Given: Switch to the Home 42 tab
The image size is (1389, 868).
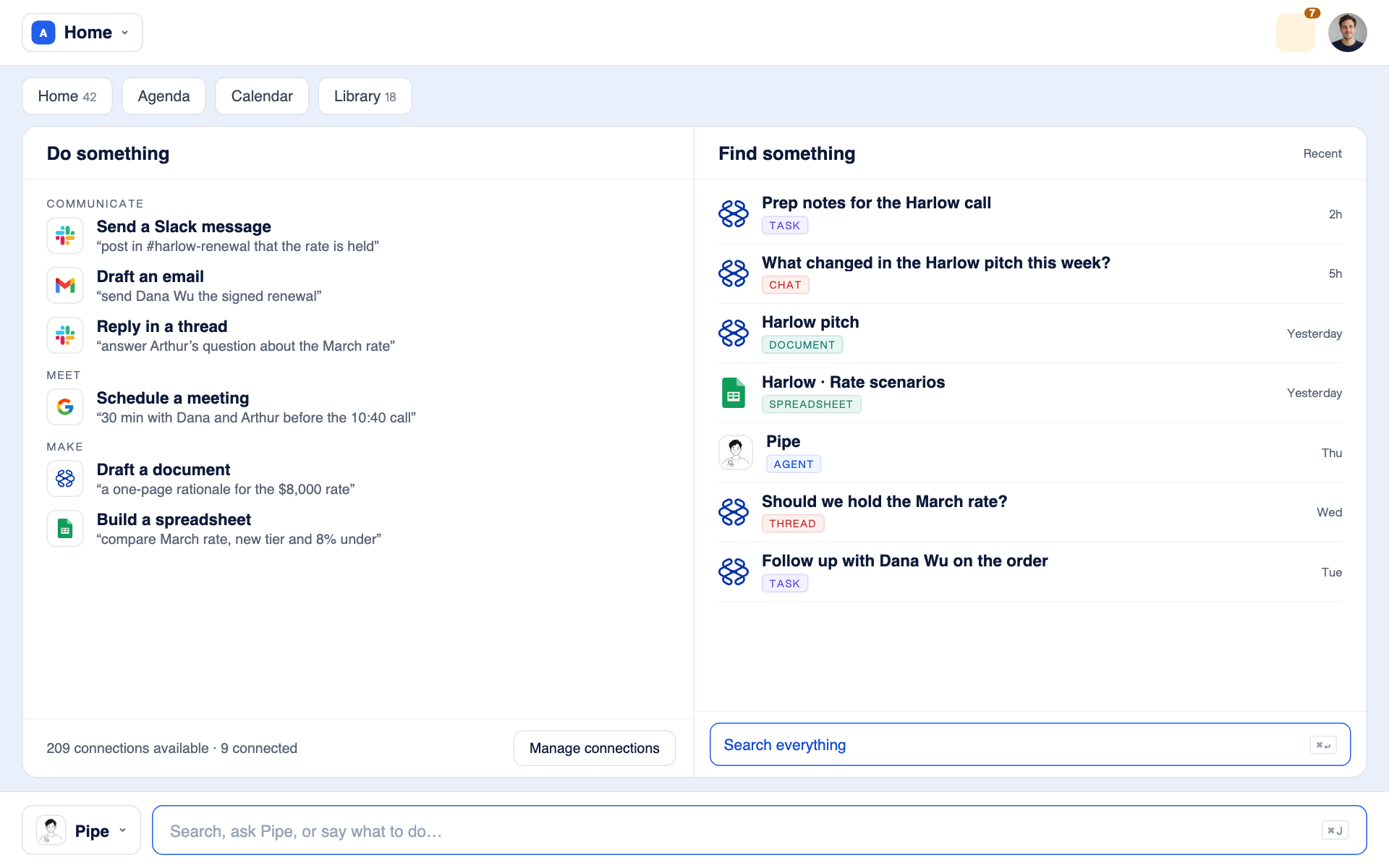Looking at the screenshot, I should click(67, 96).
